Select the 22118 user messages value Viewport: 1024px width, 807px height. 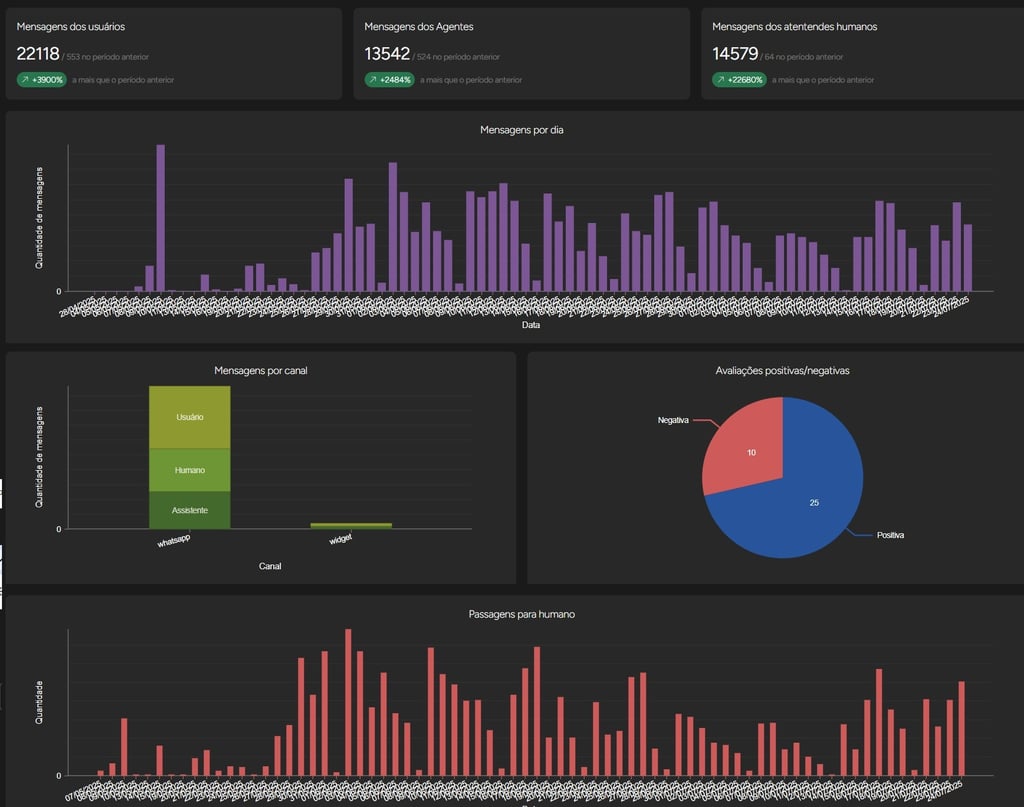coord(38,54)
